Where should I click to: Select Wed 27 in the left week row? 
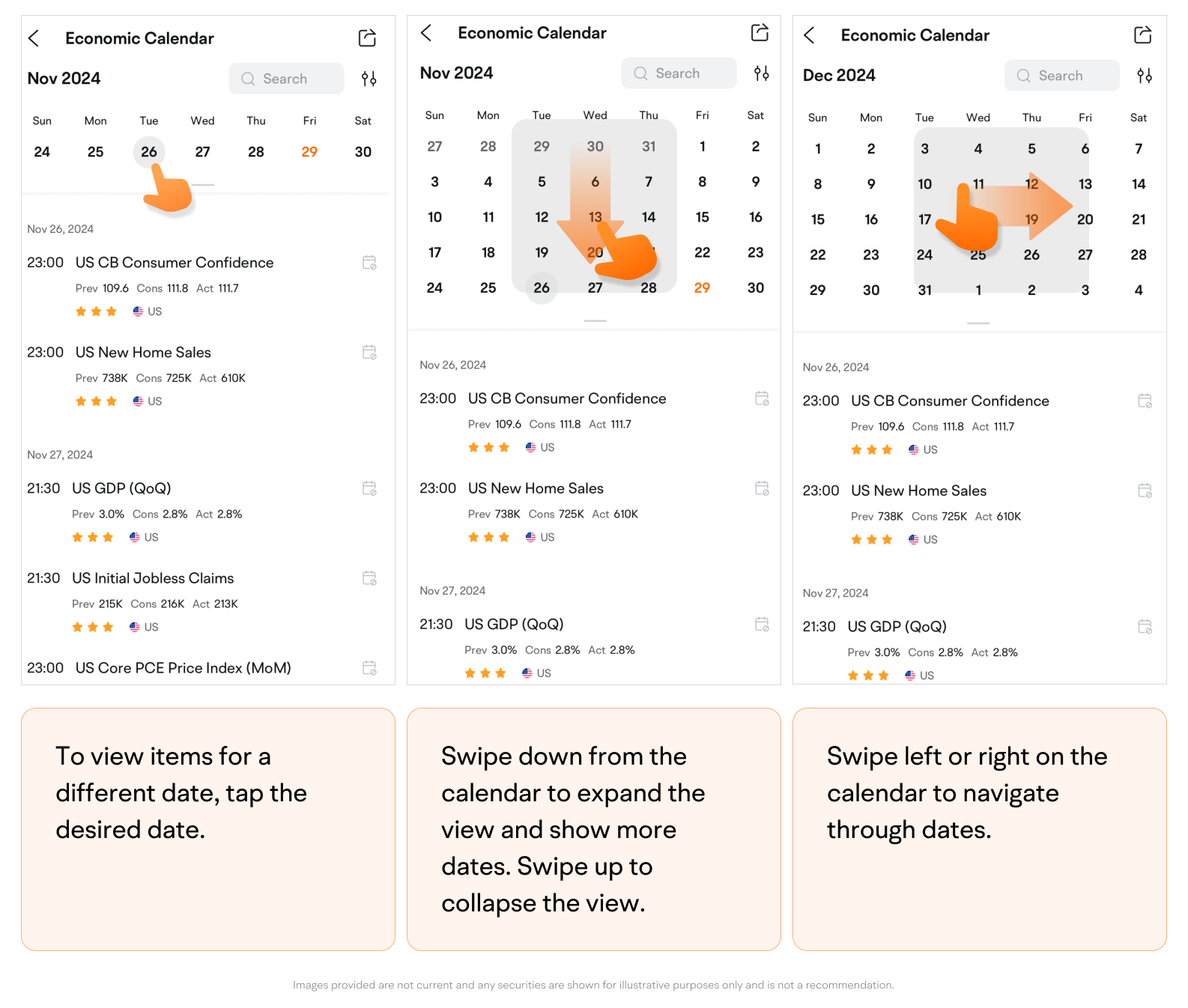[x=202, y=152]
